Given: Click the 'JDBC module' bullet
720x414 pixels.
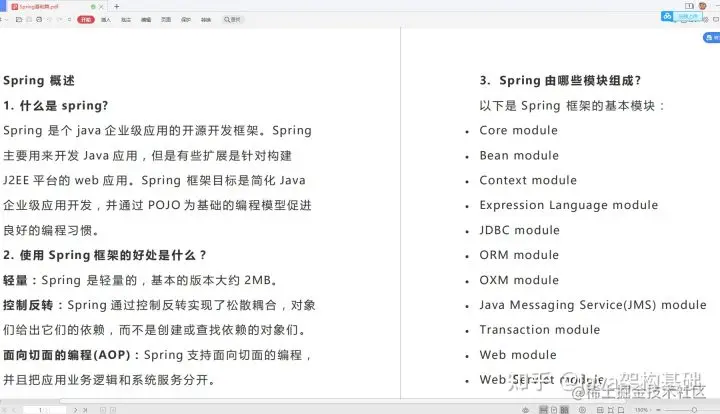Looking at the screenshot, I should coord(519,230).
